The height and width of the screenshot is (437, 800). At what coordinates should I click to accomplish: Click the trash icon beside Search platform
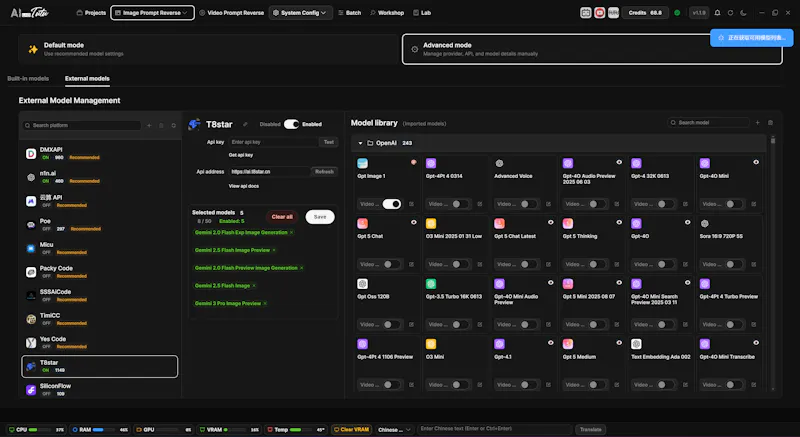point(161,125)
